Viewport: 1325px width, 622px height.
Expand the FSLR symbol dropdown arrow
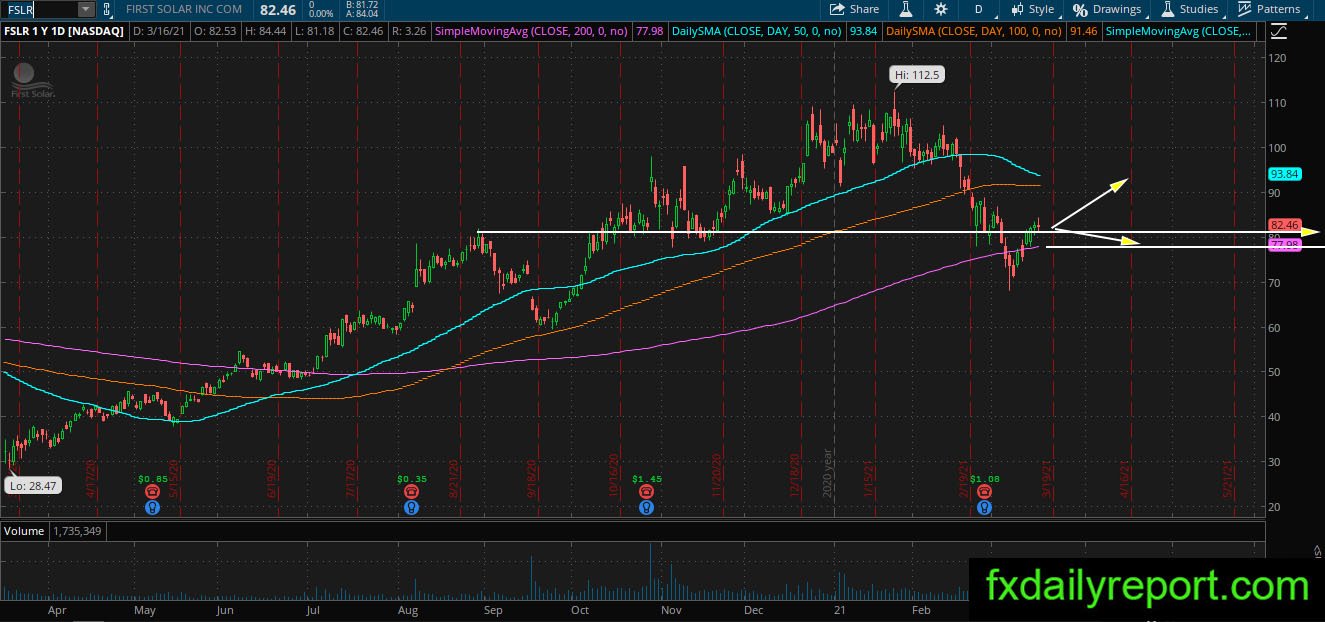coord(84,9)
